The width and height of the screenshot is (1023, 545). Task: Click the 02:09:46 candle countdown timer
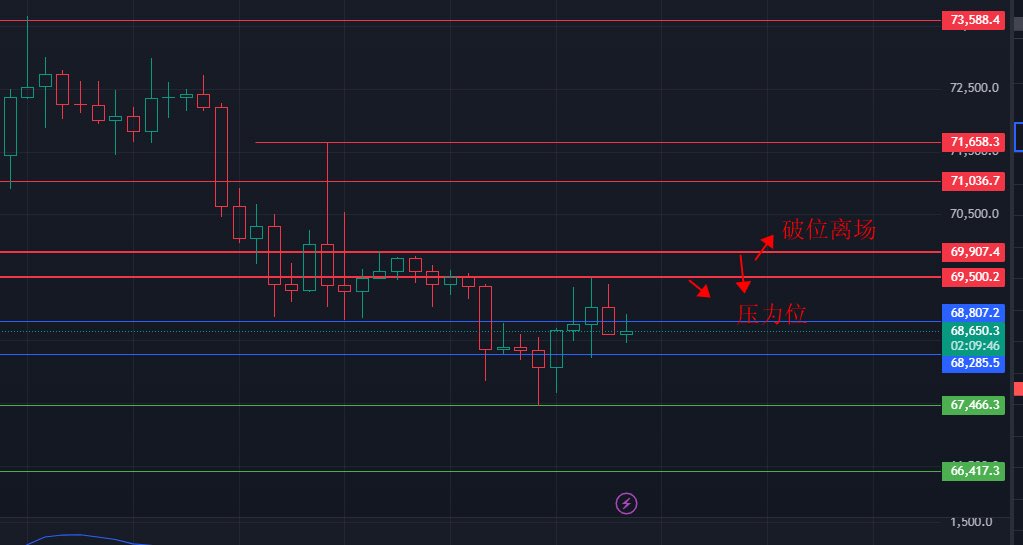973,346
